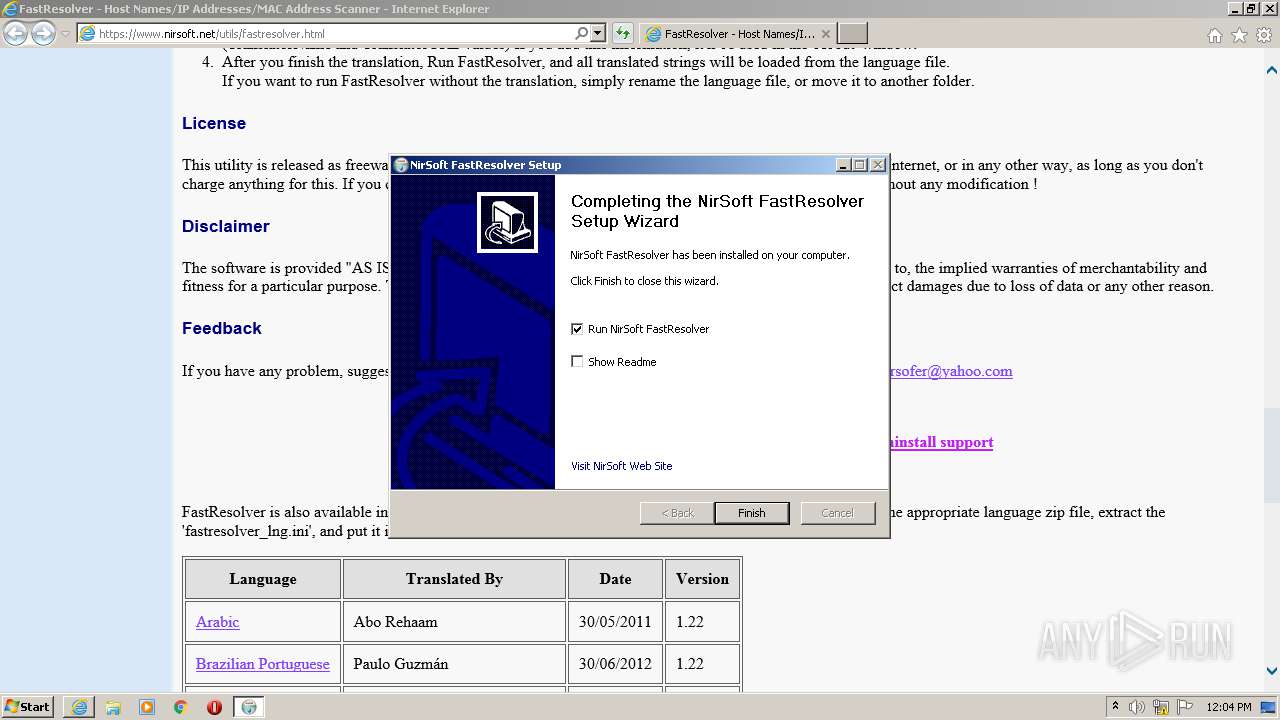Open the recent pages dropdown arrow
The image size is (1280, 720).
click(x=65, y=34)
